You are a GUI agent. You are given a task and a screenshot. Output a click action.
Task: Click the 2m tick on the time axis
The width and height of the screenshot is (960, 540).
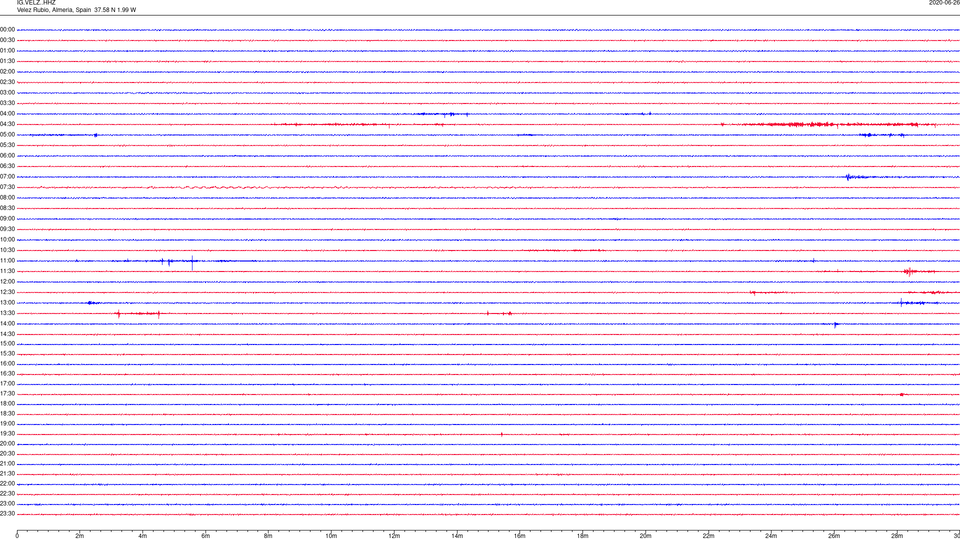pyautogui.click(x=80, y=536)
